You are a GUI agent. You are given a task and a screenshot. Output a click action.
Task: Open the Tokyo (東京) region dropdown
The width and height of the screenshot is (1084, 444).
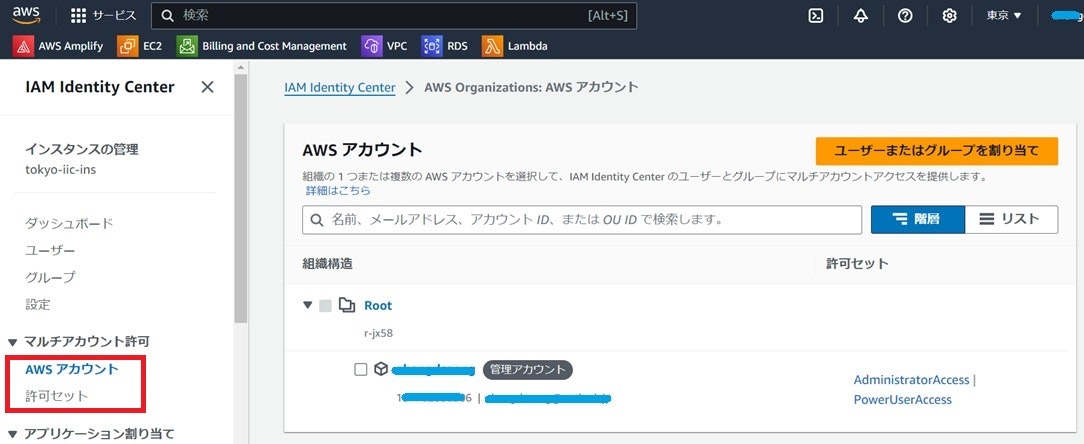(x=1004, y=15)
